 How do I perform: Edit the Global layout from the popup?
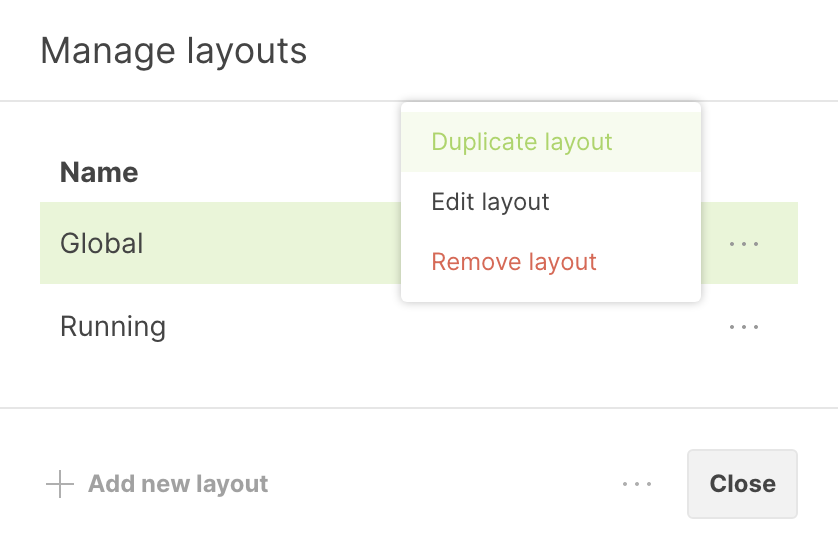490,202
